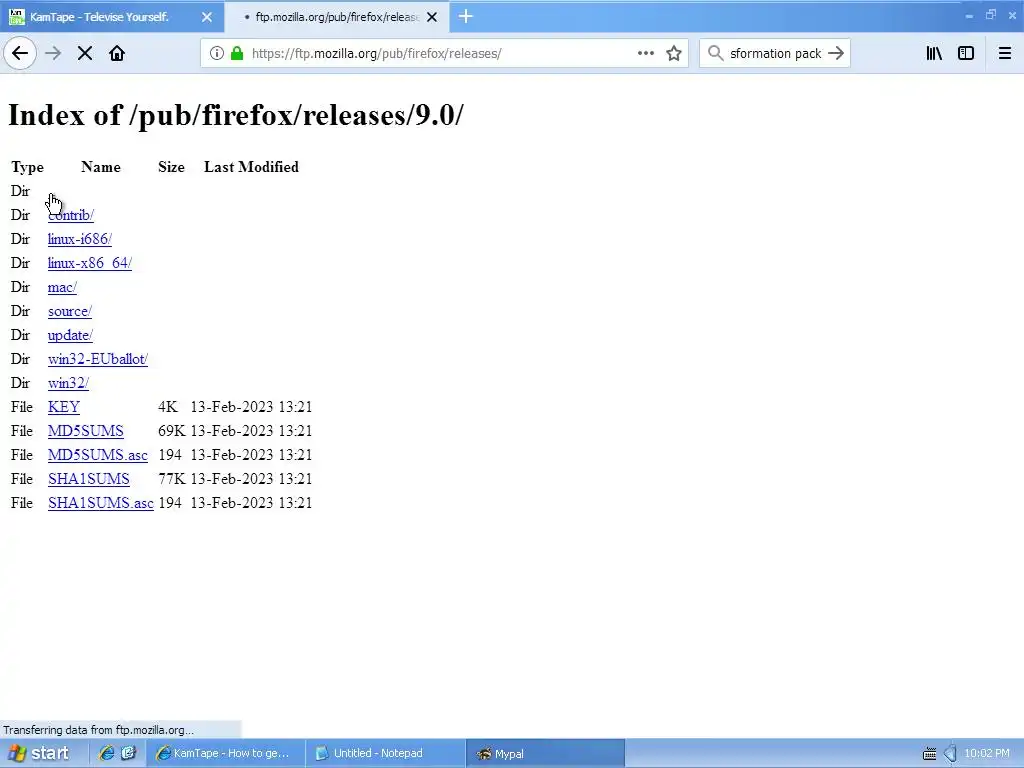
Task: Select the Mypal taskbar button
Action: [546, 753]
